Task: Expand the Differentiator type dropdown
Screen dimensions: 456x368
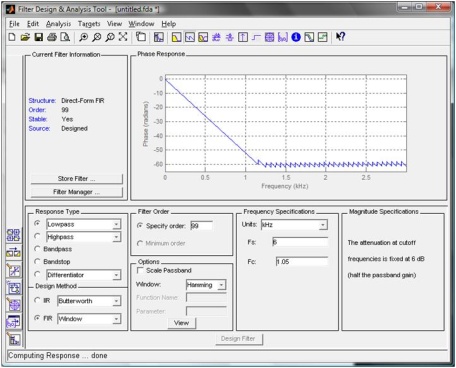Action: (x=116, y=275)
